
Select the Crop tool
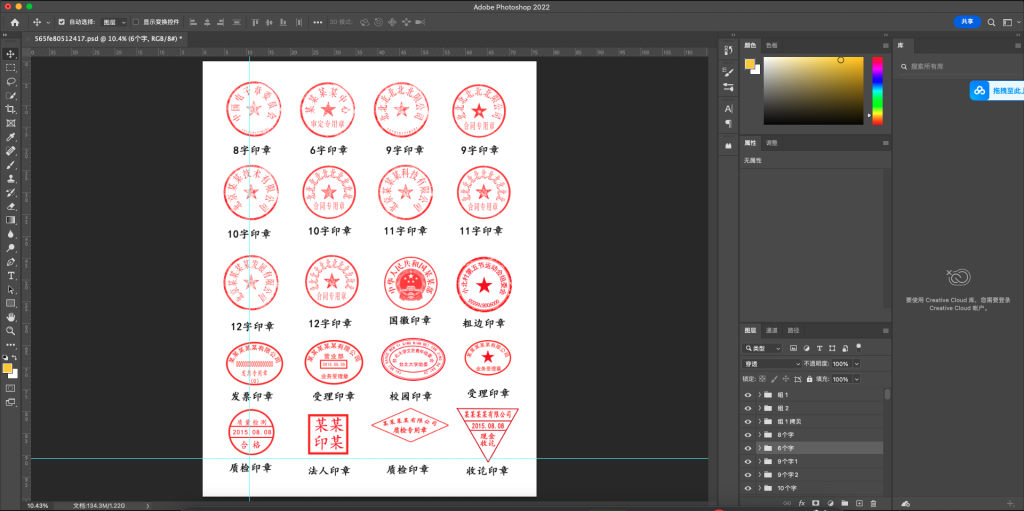point(10,109)
